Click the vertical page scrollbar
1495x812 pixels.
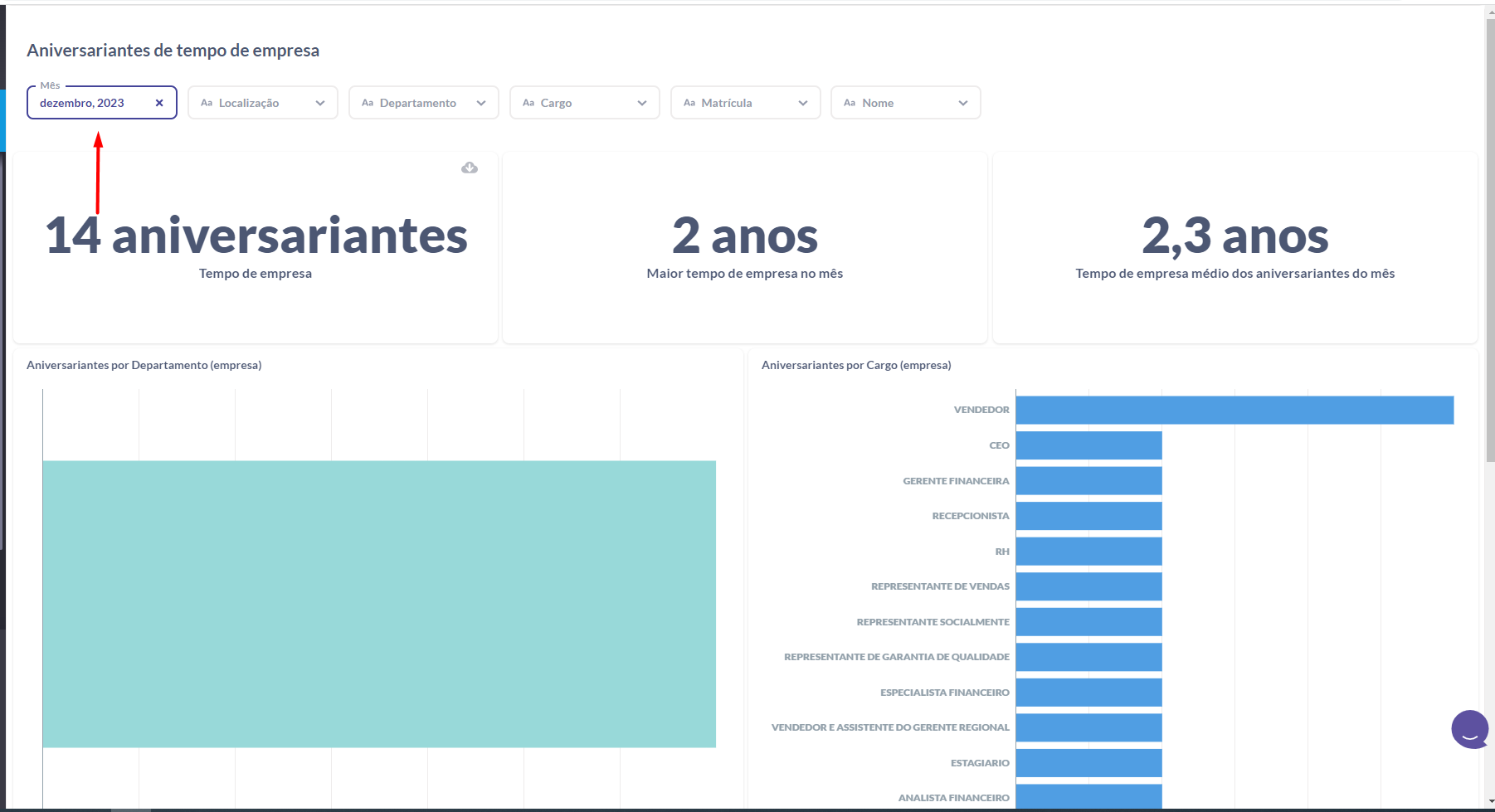1490,241
